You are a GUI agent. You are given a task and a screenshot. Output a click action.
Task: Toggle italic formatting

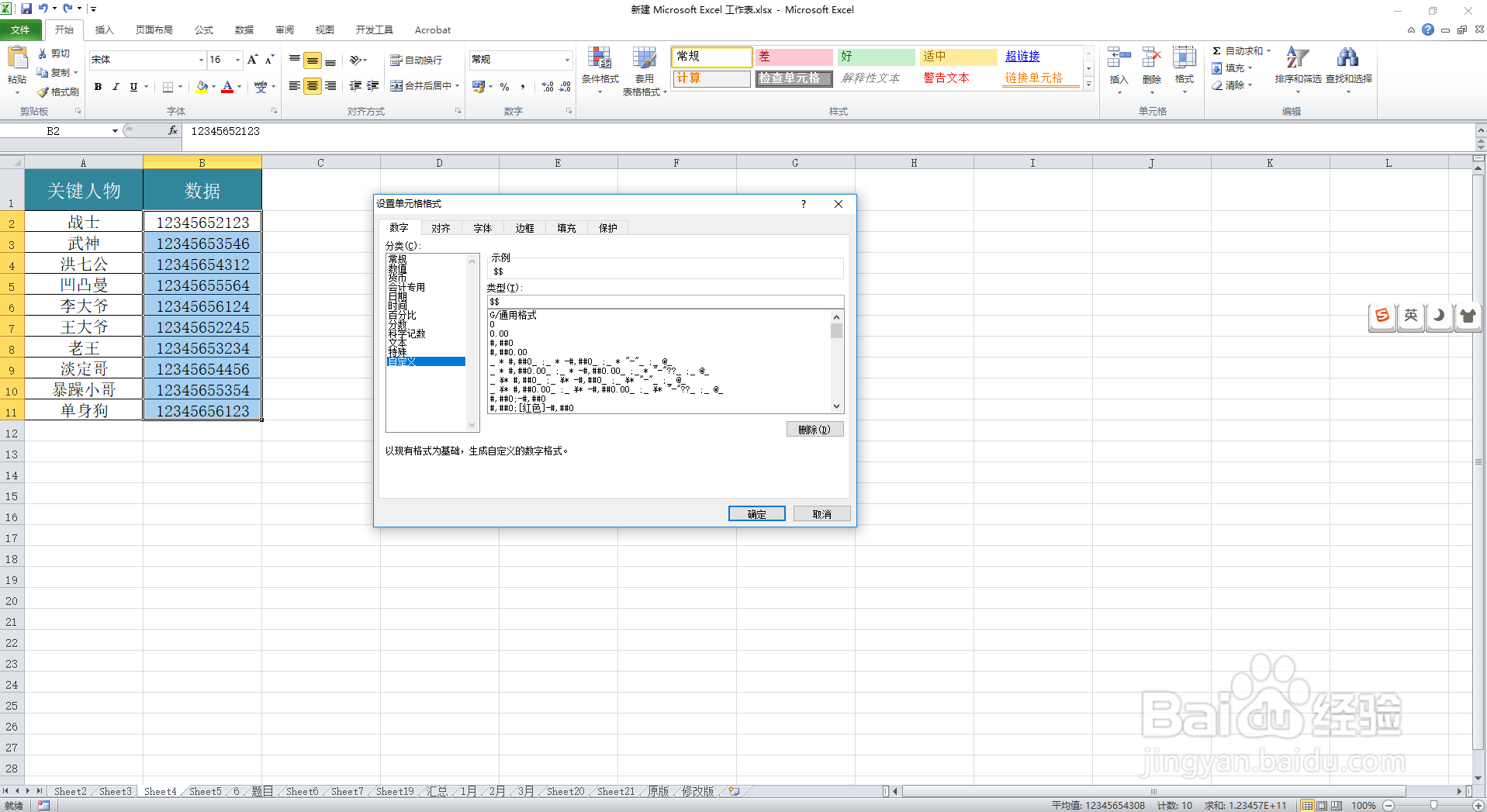tap(116, 86)
